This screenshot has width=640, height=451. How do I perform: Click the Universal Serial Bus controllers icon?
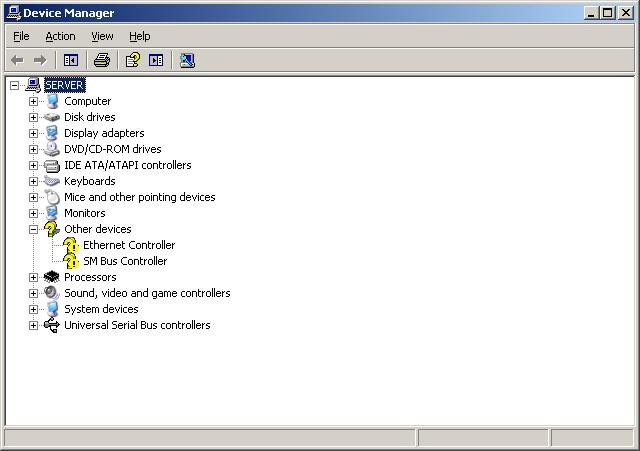coord(52,325)
